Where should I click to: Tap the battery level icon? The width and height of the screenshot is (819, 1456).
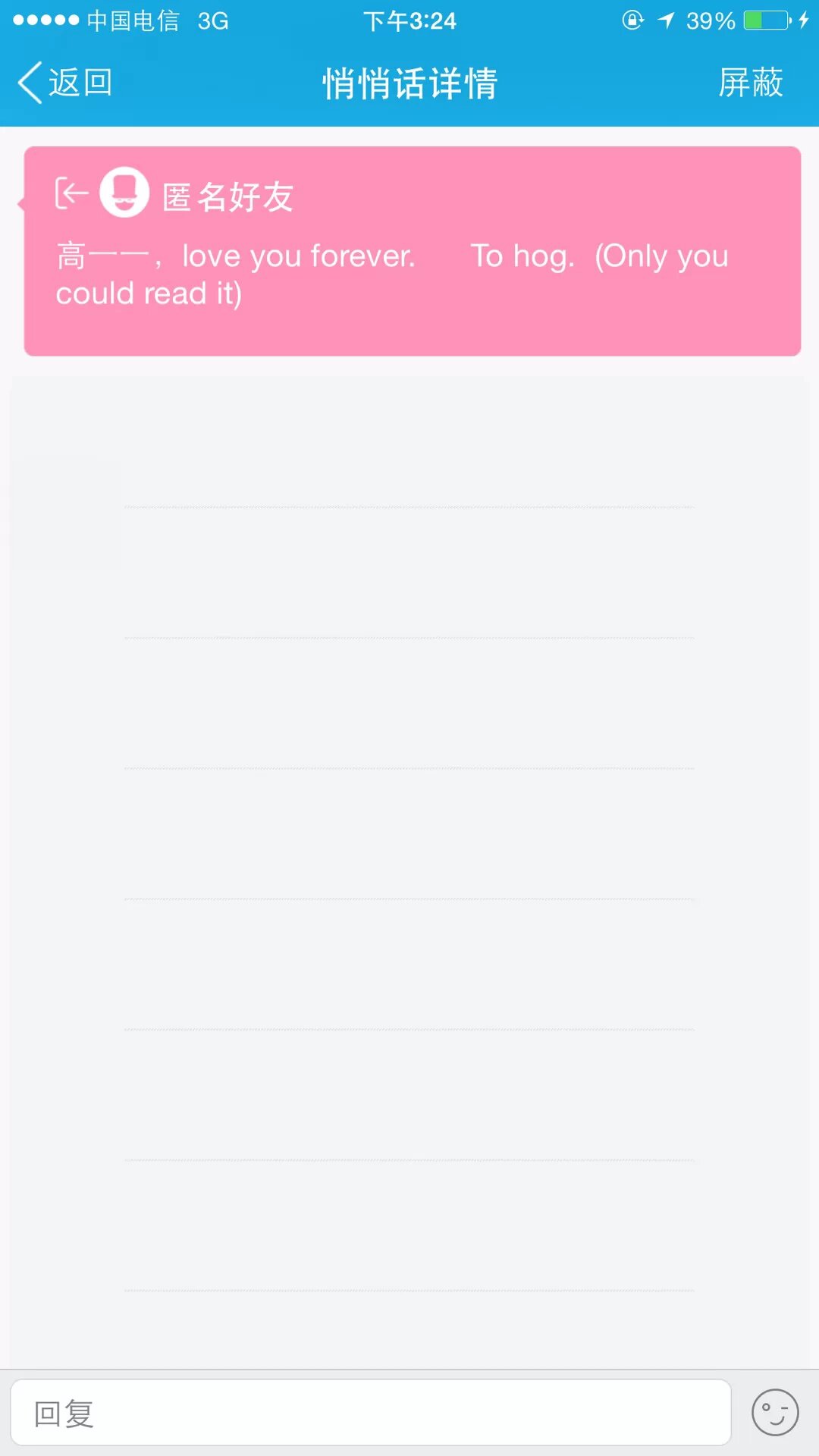(767, 20)
